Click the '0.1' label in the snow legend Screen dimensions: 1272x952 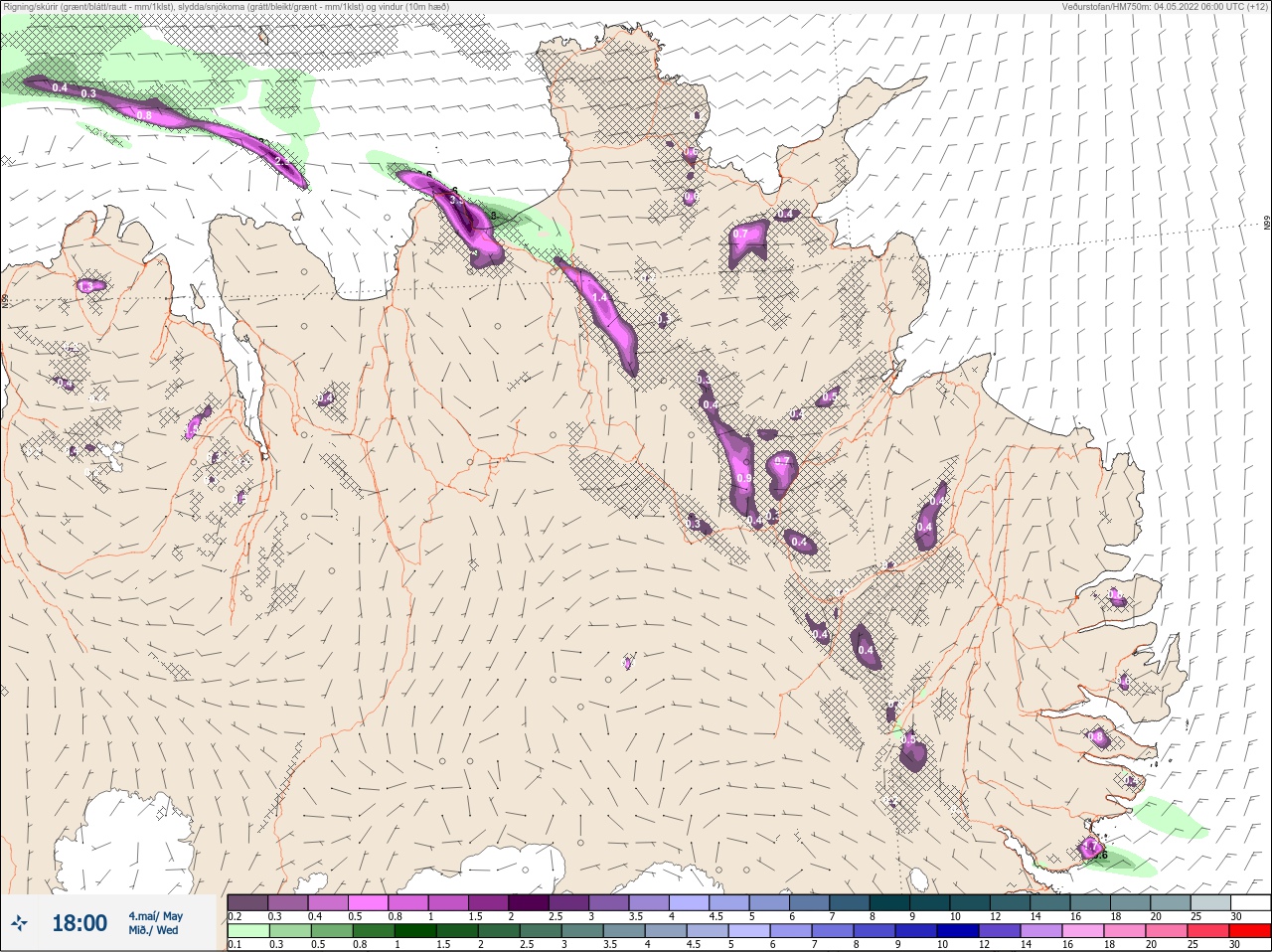pyautogui.click(x=235, y=944)
